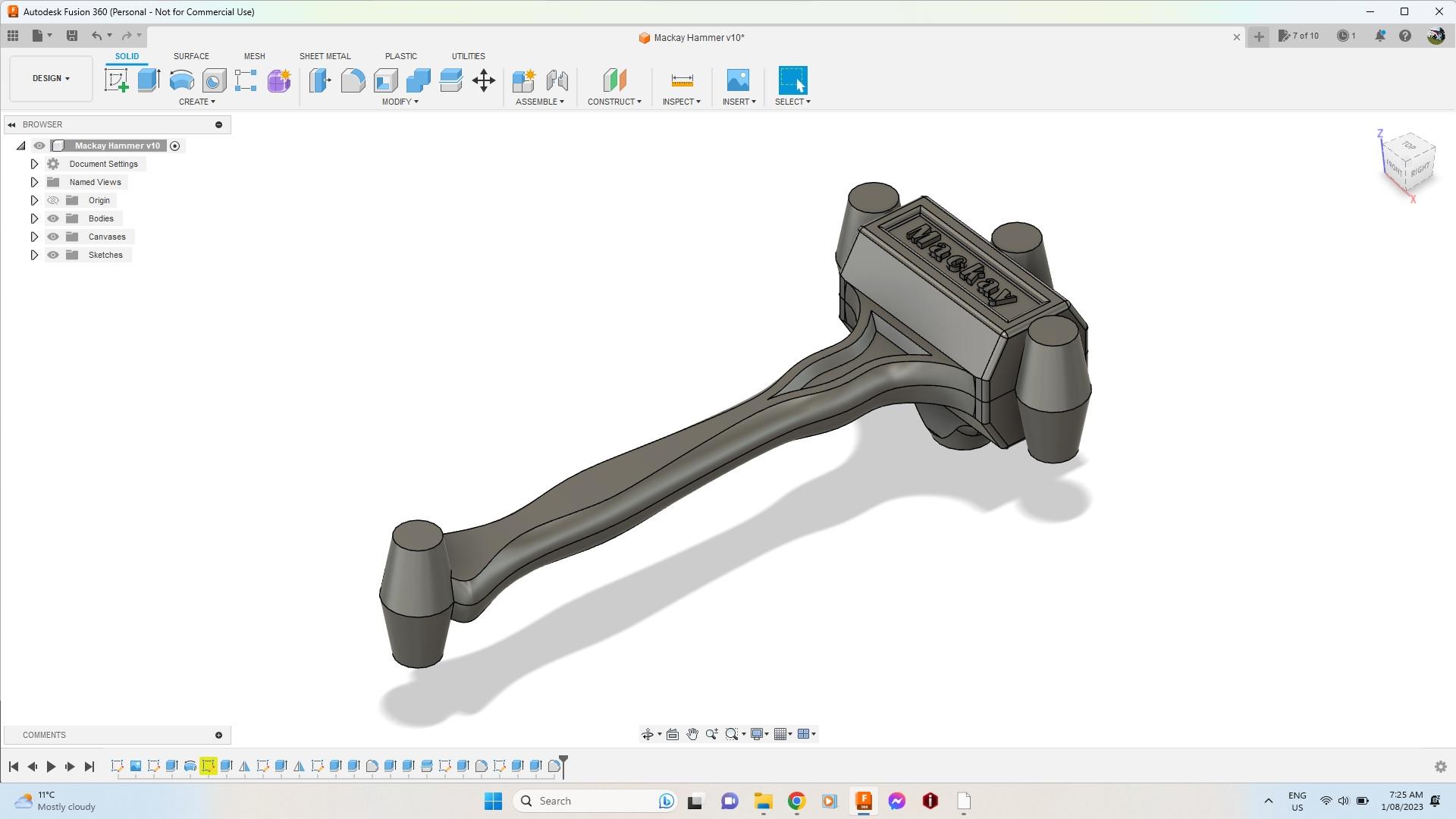Click the Measure tool icon
Screen dimensions: 1456x819
tap(682, 80)
